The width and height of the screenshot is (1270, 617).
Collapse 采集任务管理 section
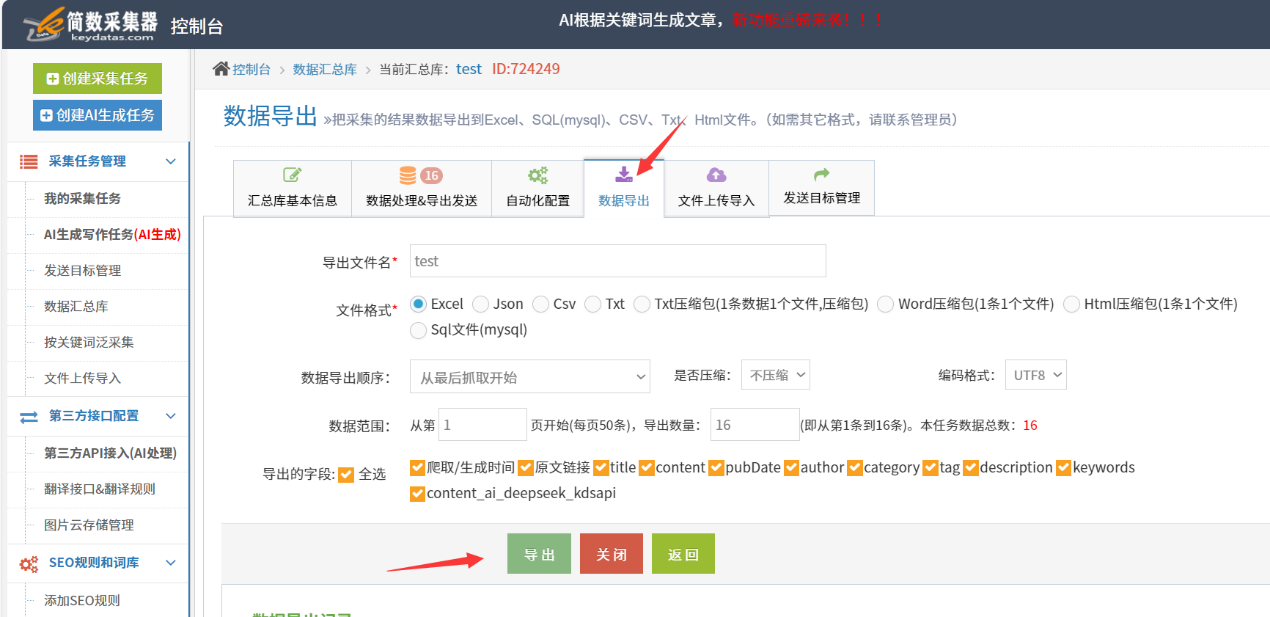[170, 161]
